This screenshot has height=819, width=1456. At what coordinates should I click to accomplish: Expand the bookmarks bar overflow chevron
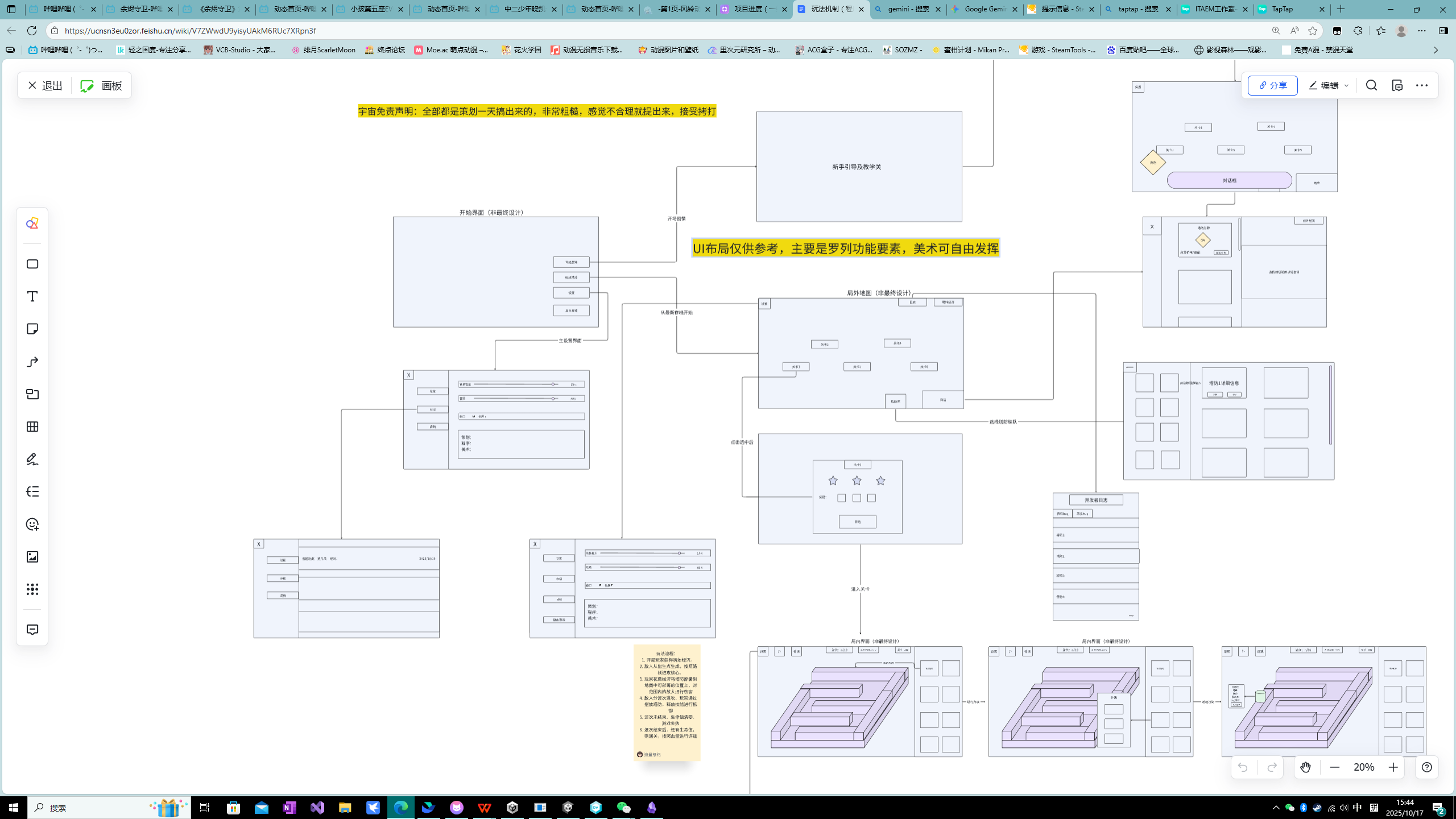point(1436,50)
